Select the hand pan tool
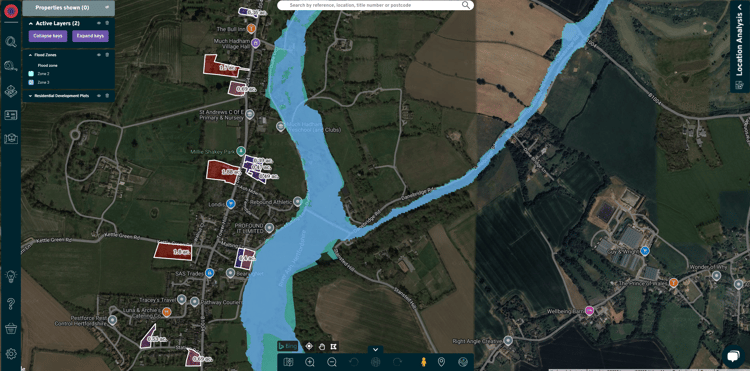This screenshot has height=371, width=750. click(322, 346)
